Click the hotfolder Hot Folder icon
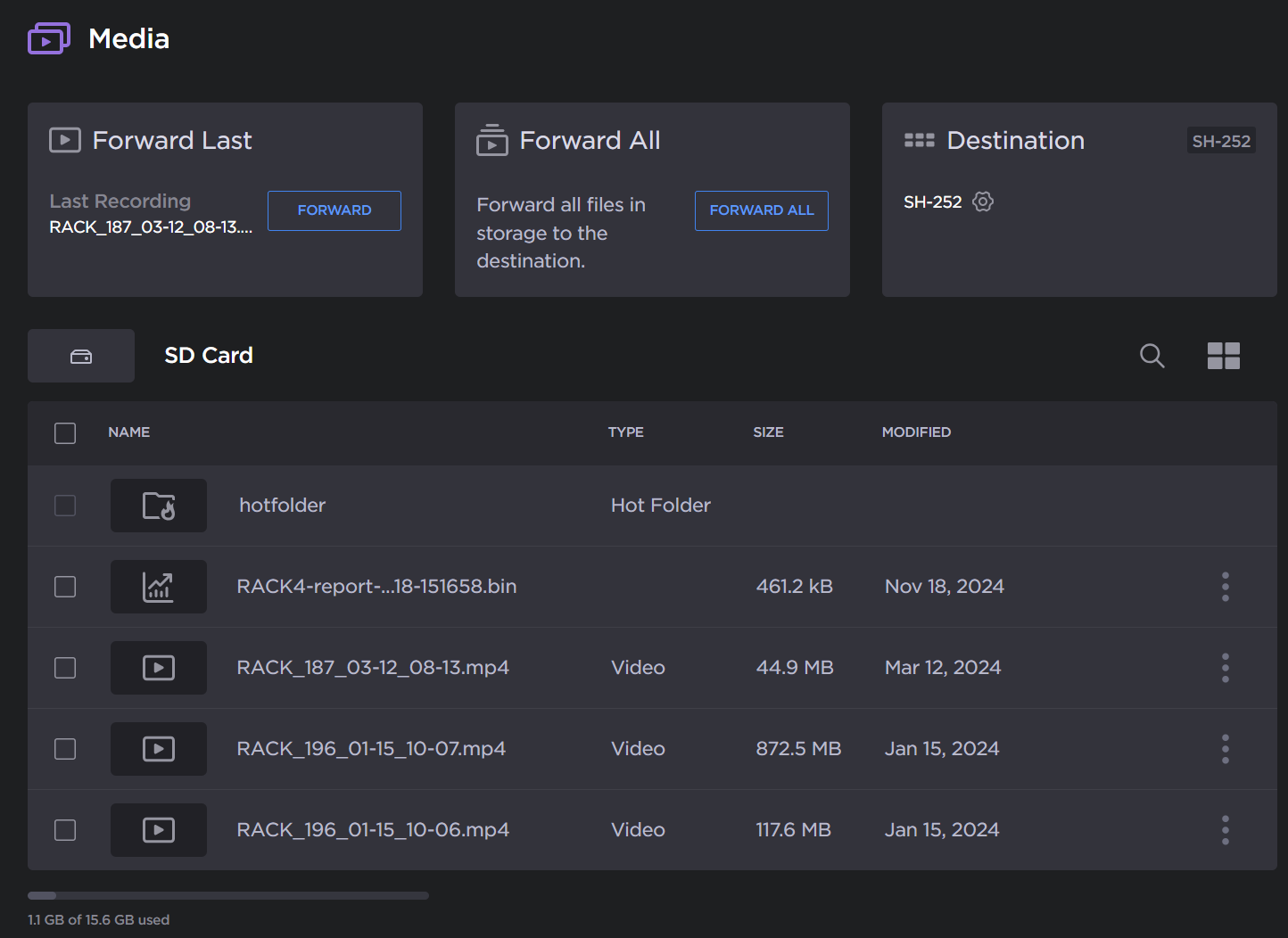This screenshot has height=938, width=1288. pos(158,506)
